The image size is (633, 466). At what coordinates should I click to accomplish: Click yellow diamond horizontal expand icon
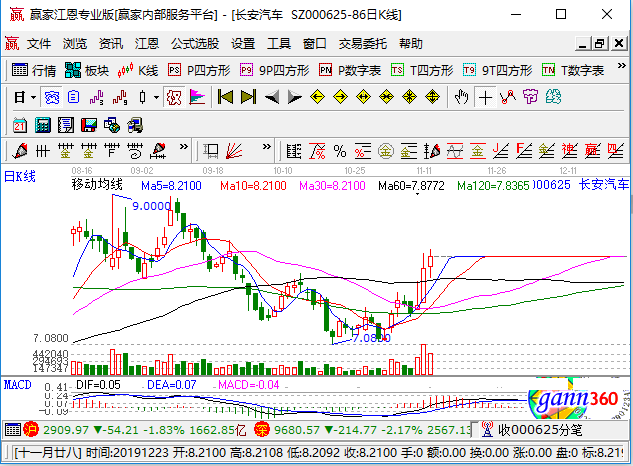(364, 97)
